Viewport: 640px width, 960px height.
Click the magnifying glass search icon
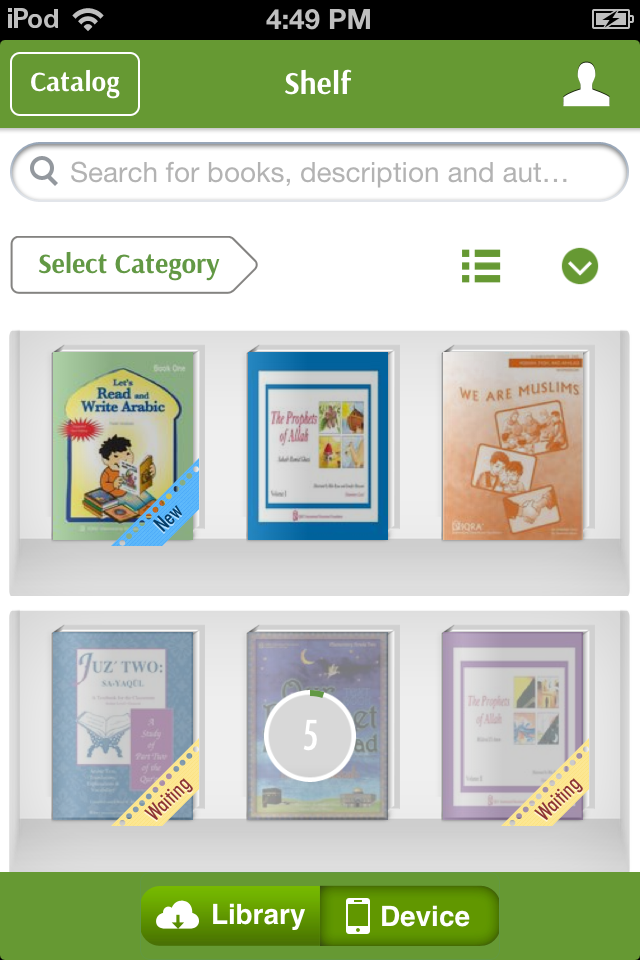[44, 171]
